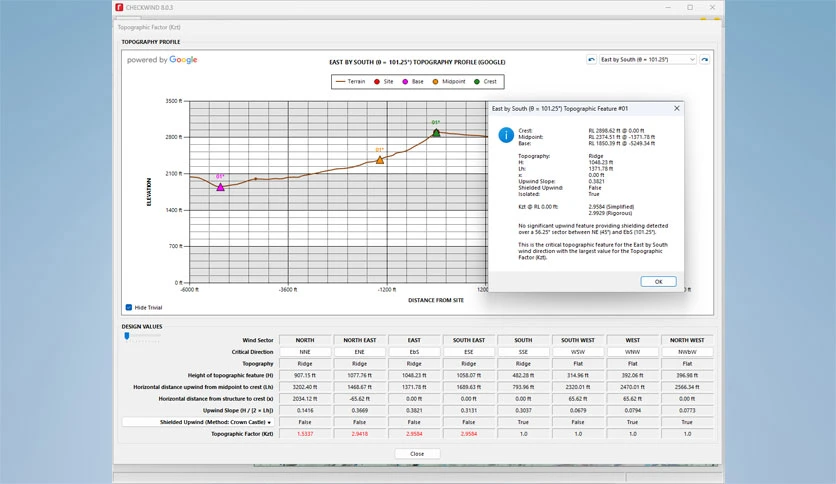Click the CHECKWIND app icon in title bar
This screenshot has width=836, height=484.
coord(119,7)
